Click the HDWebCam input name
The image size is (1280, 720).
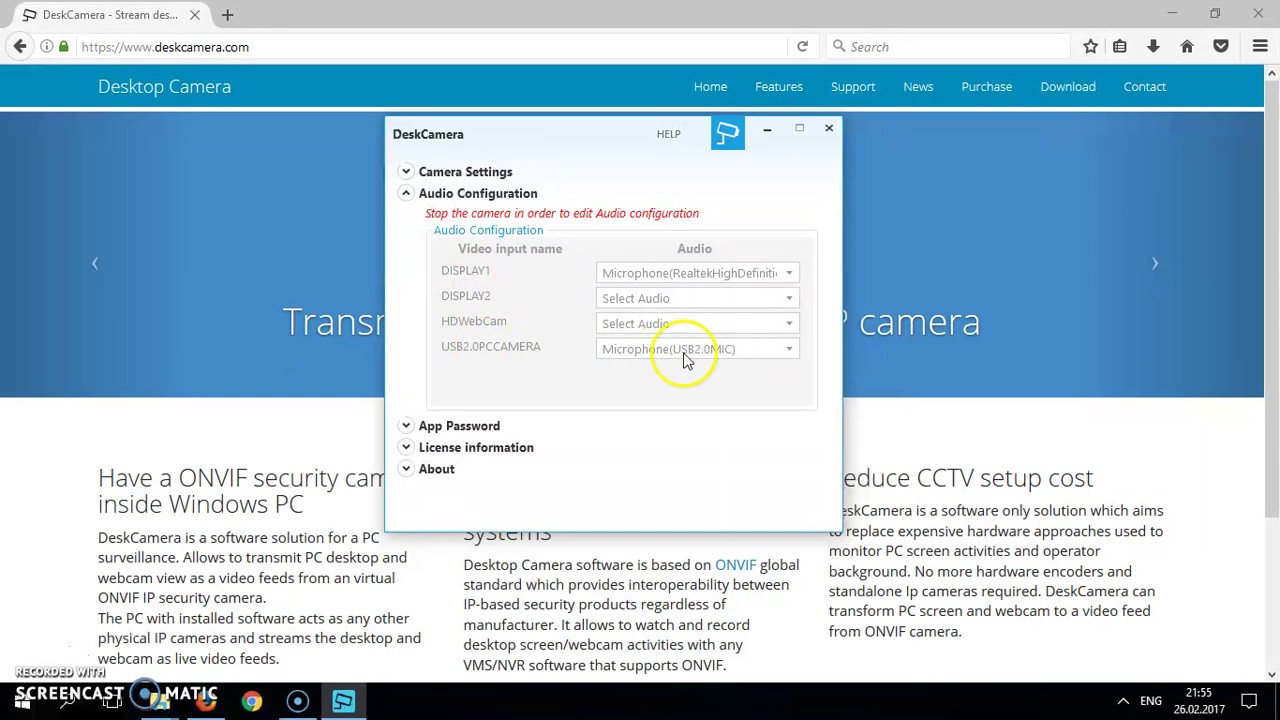click(474, 321)
